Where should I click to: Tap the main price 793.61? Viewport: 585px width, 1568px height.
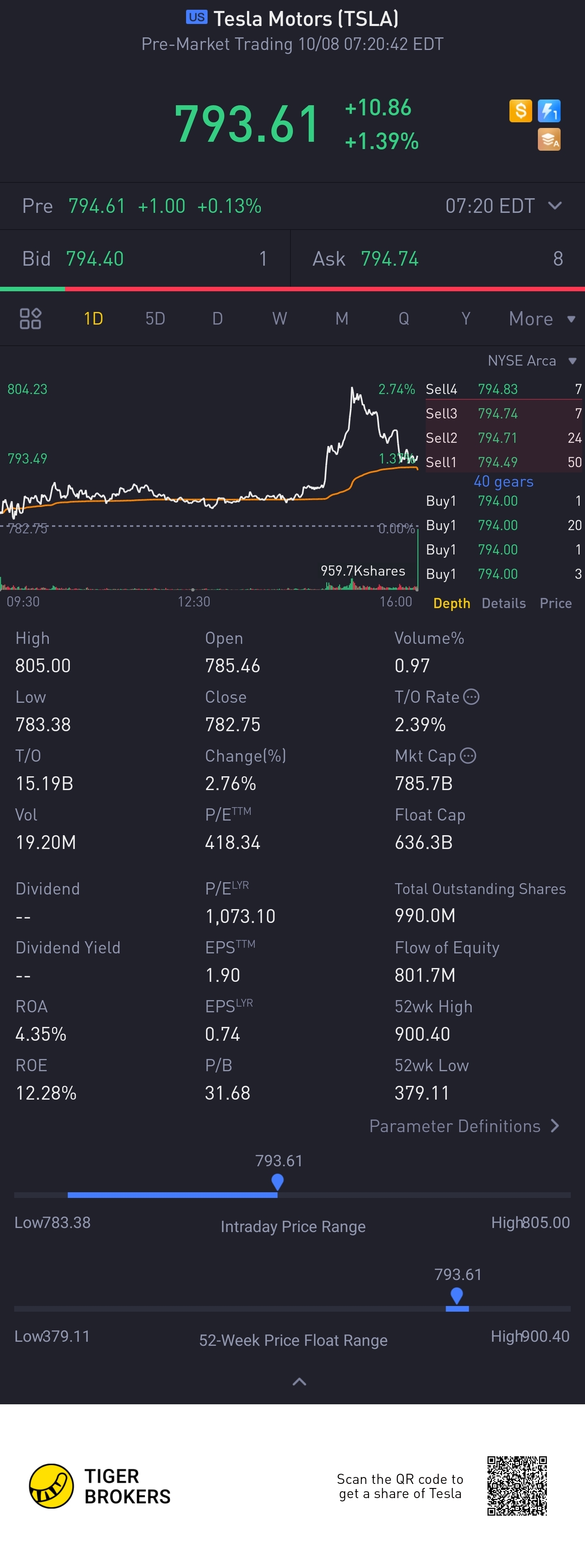pyautogui.click(x=247, y=124)
